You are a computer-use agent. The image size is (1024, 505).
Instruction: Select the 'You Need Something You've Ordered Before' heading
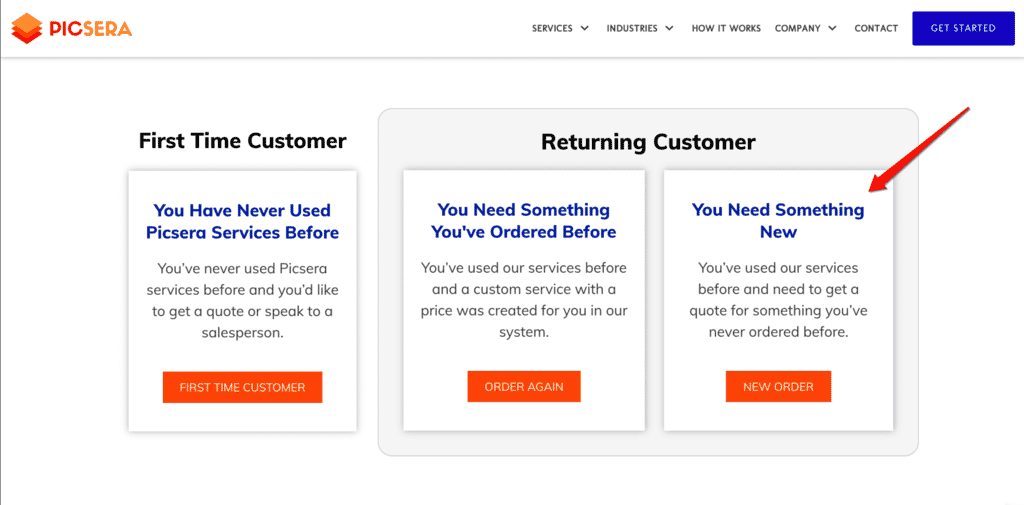(x=524, y=221)
